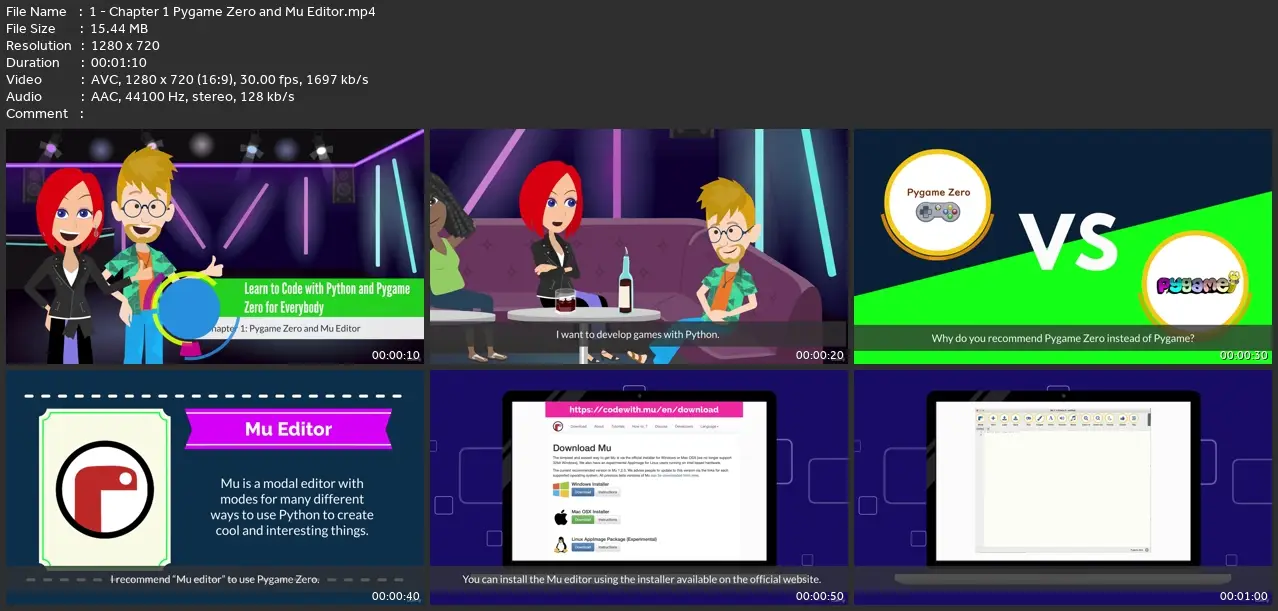Image resolution: width=1278 pixels, height=611 pixels.
Task: Click the Linux AppImage penguin icon
Action: pos(561,545)
